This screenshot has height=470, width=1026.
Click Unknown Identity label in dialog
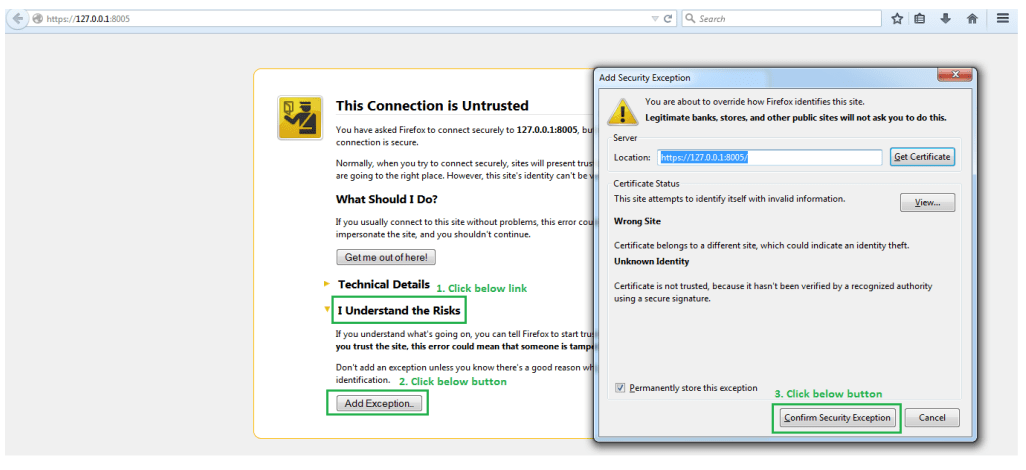651,262
